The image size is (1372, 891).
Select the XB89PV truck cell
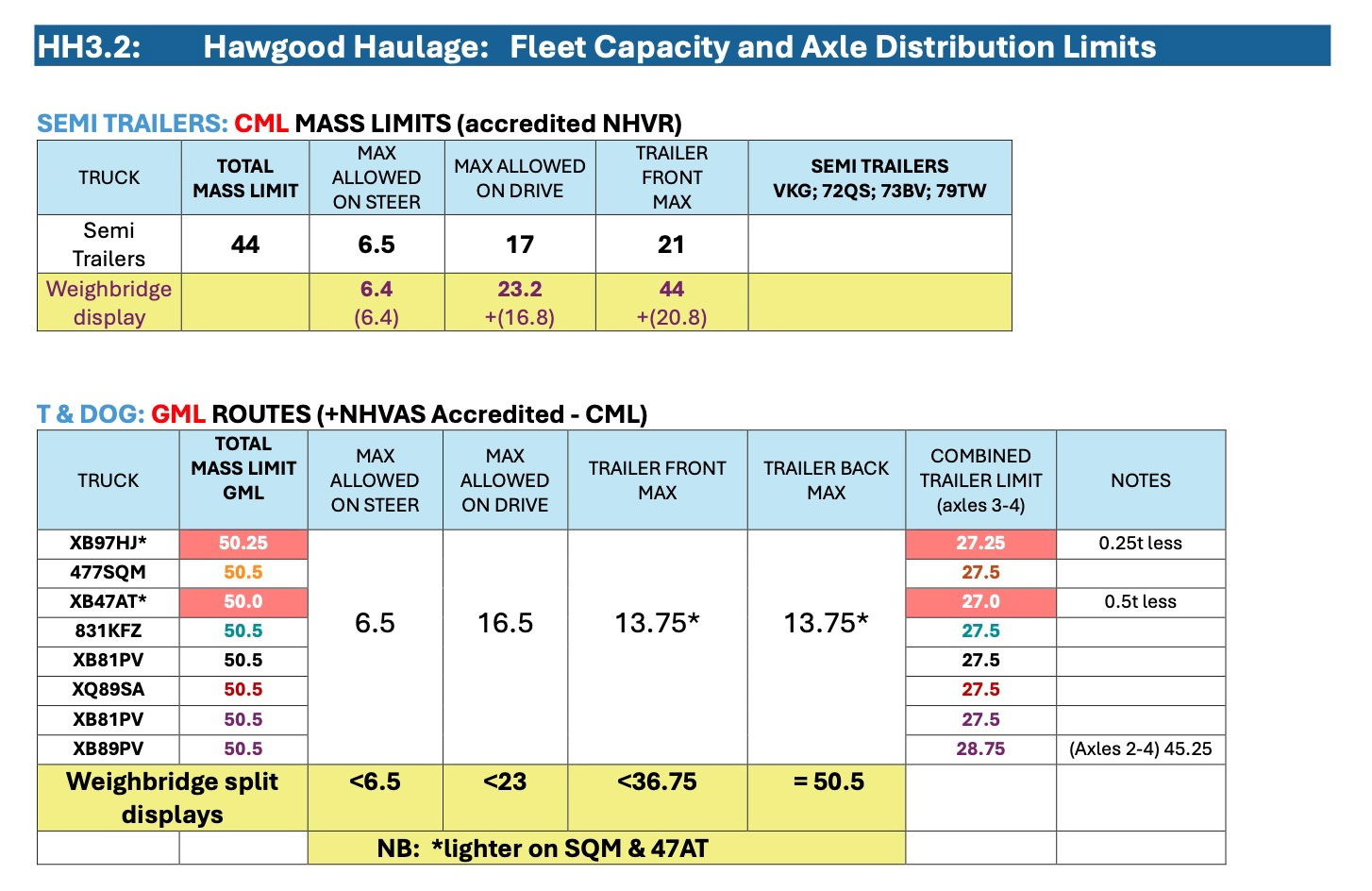109,749
